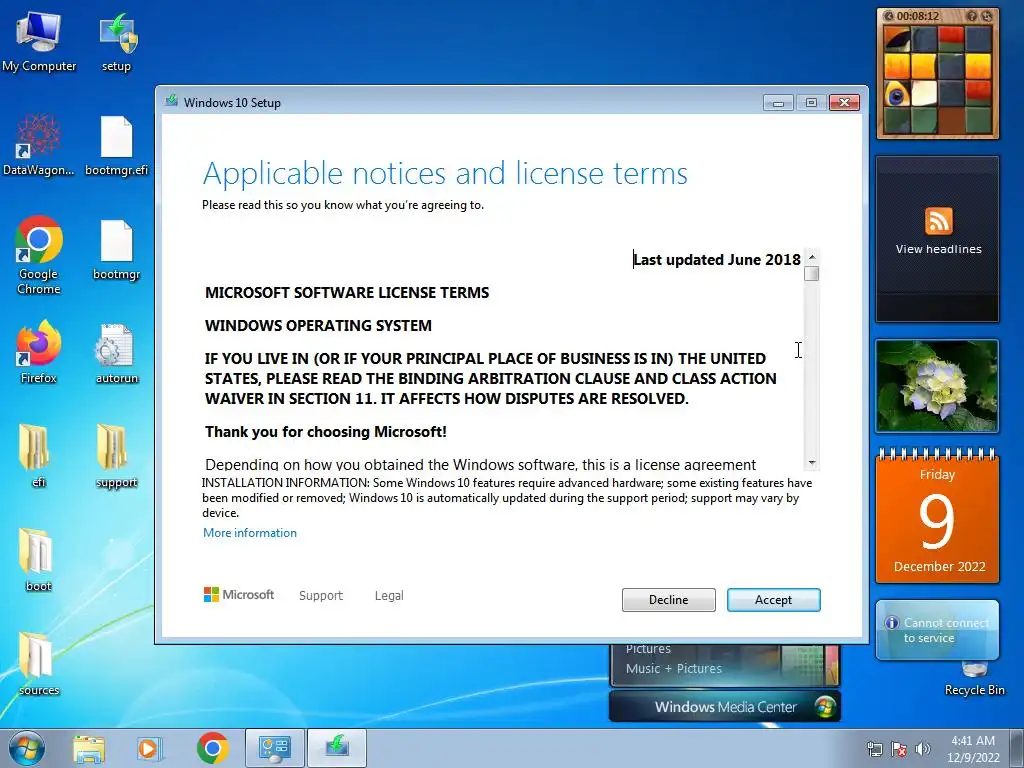1024x768 pixels.
Task: Open the Windows Start menu orb
Action: coord(27,748)
